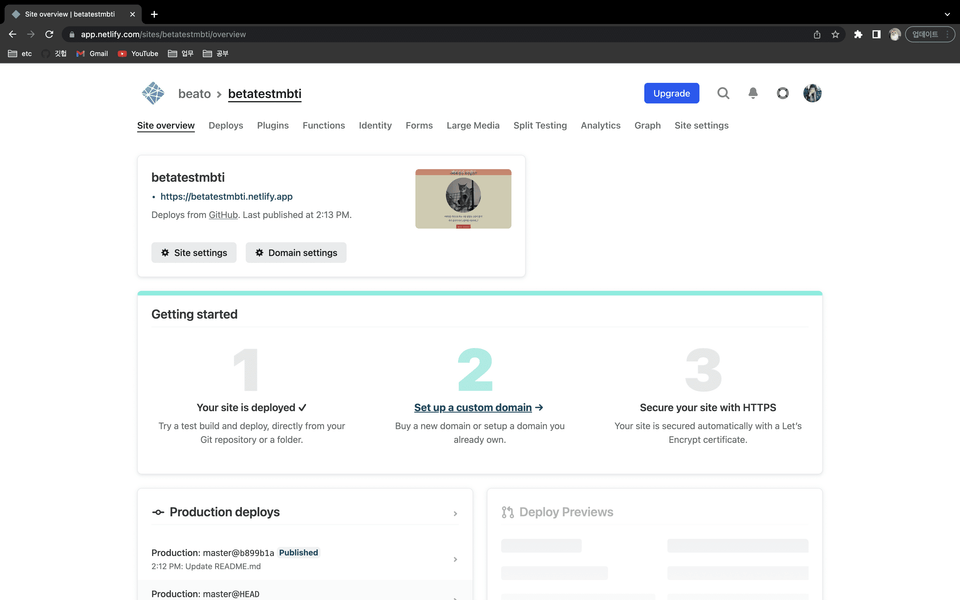Close the Site overview browser tab
Viewport: 960px width, 600px height.
[x=132, y=14]
